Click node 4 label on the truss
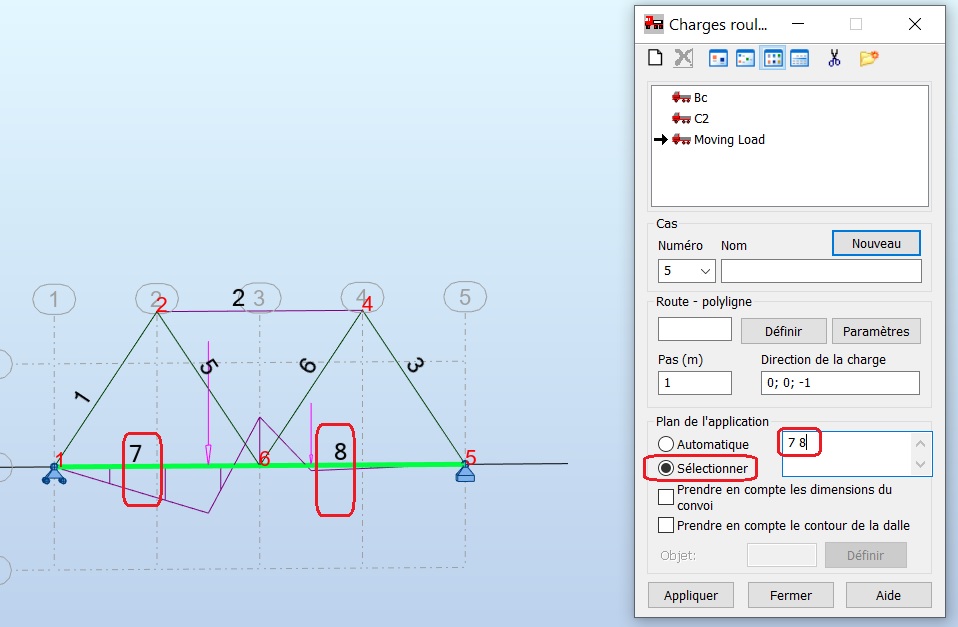 367,303
